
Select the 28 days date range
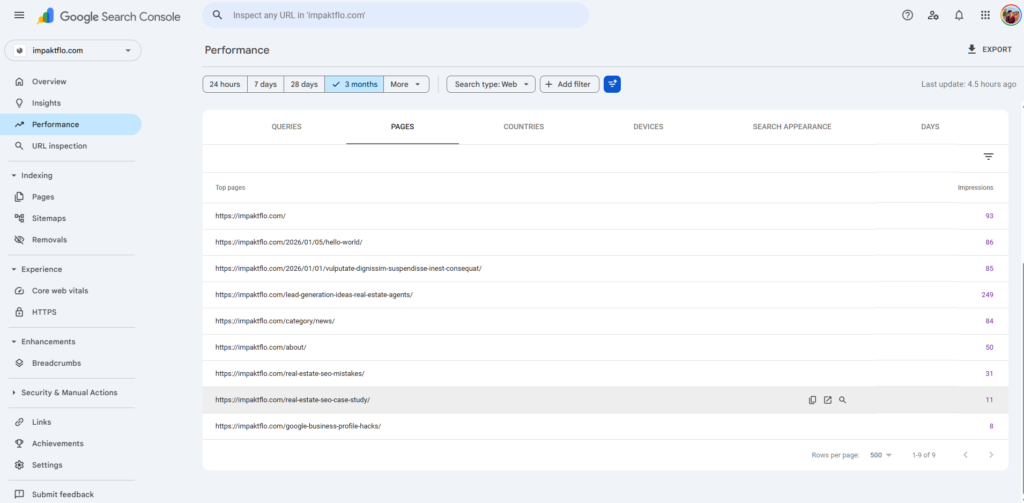(x=304, y=84)
